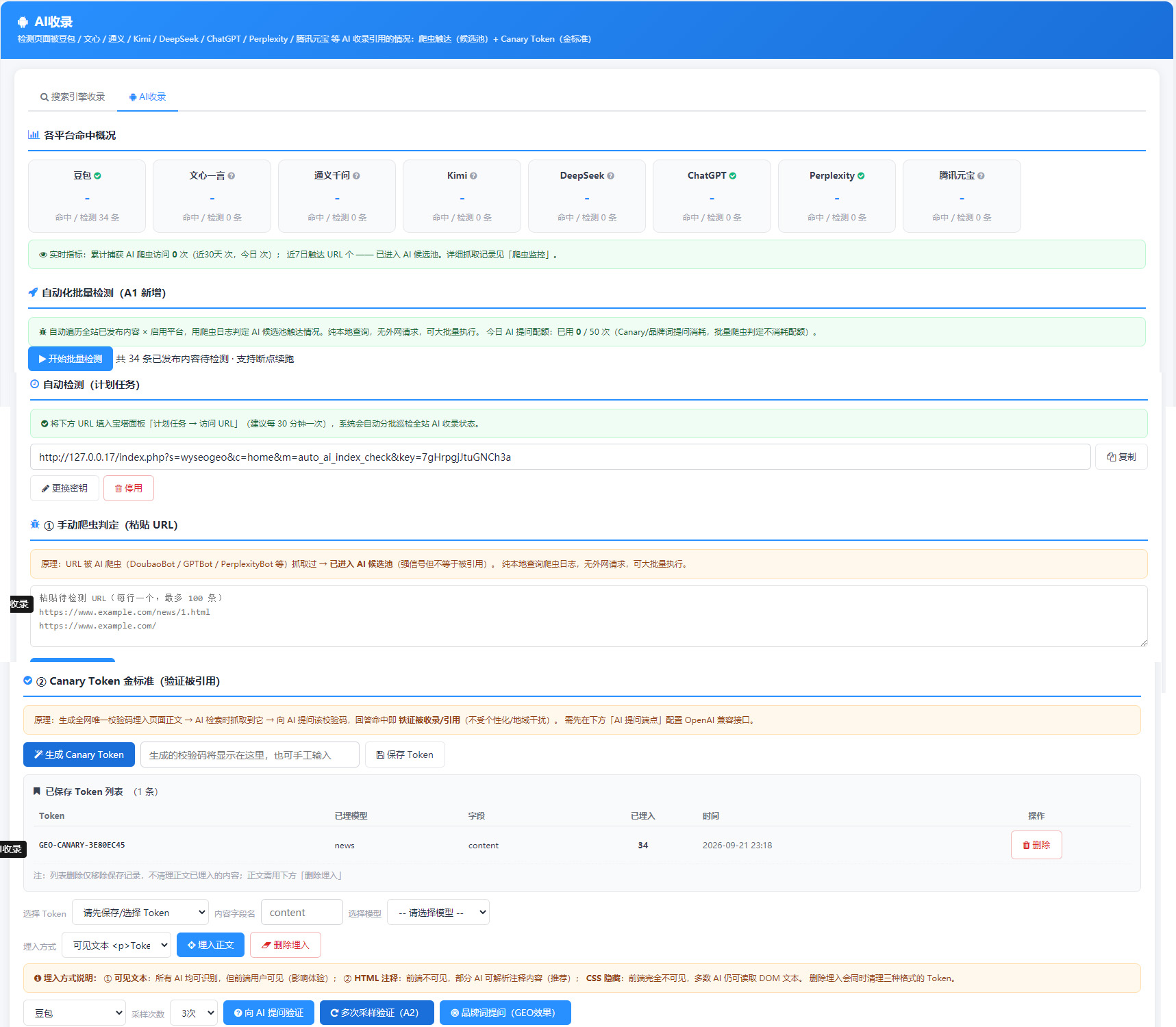Click the question mark icon beside DeepSeek
1176x1027 pixels.
610,176
